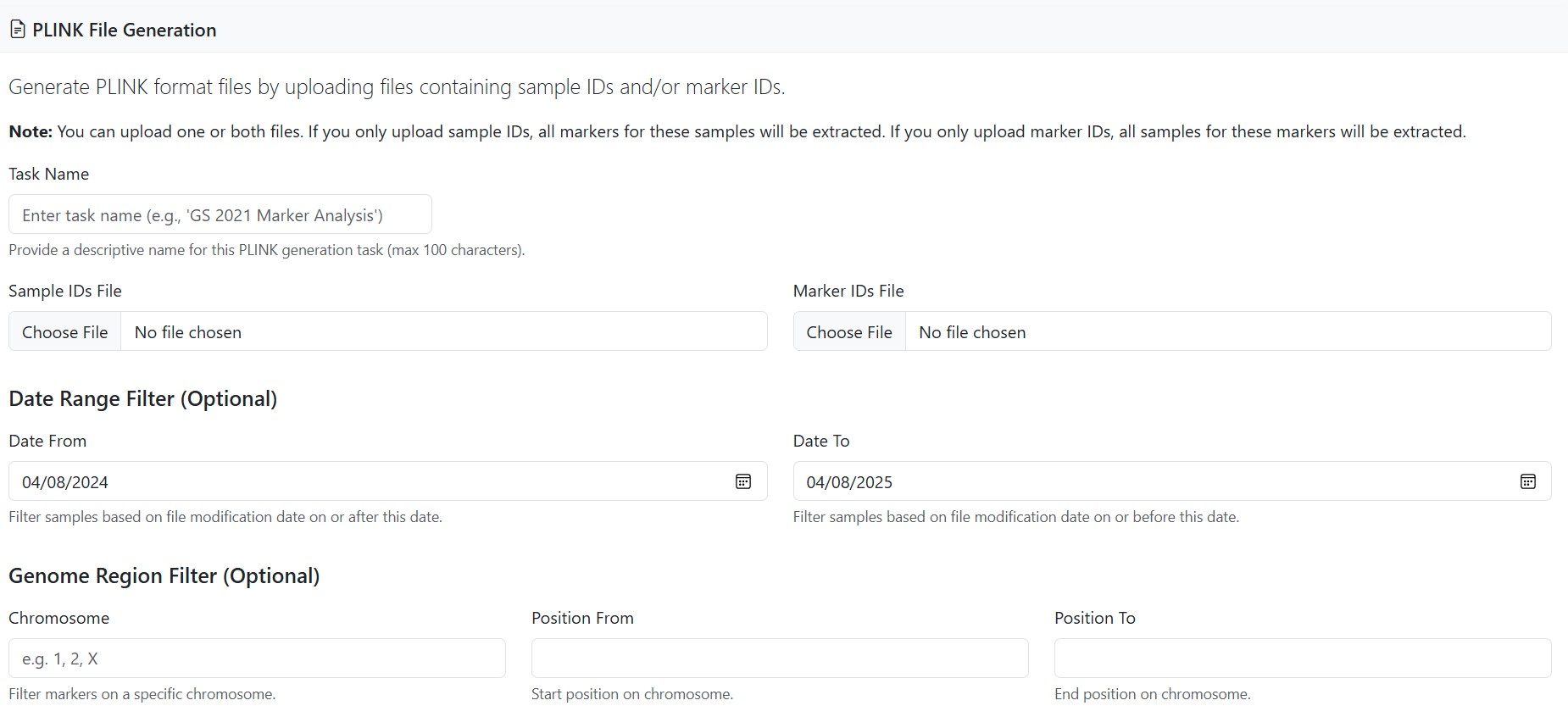
Task: Click the Task Name label
Action: pyautogui.click(x=49, y=174)
